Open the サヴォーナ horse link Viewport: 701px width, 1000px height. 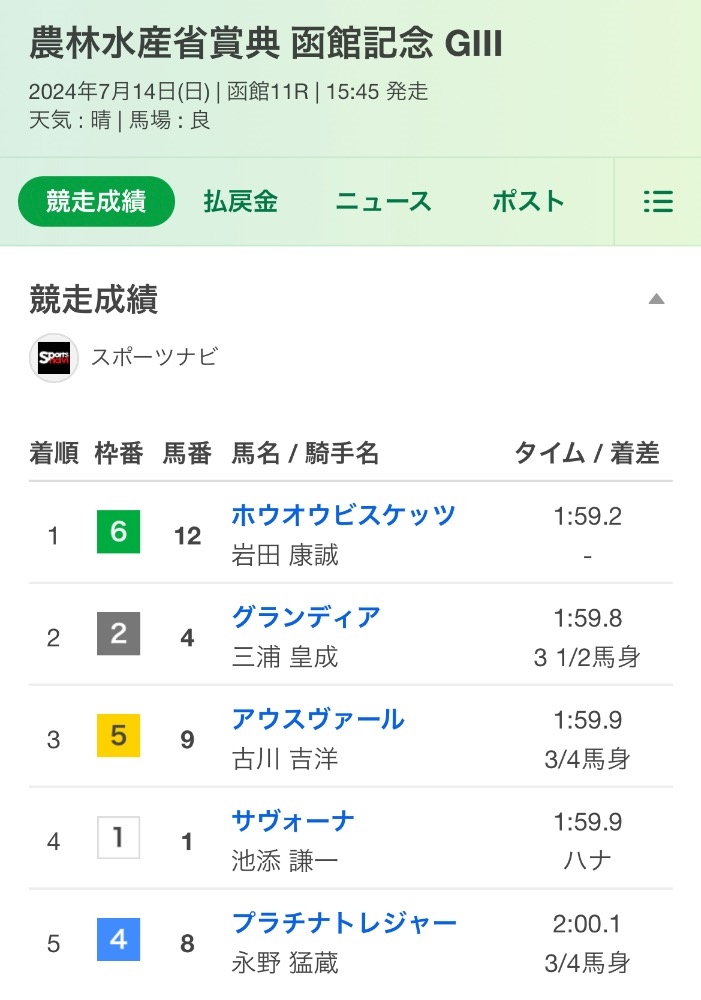point(293,821)
